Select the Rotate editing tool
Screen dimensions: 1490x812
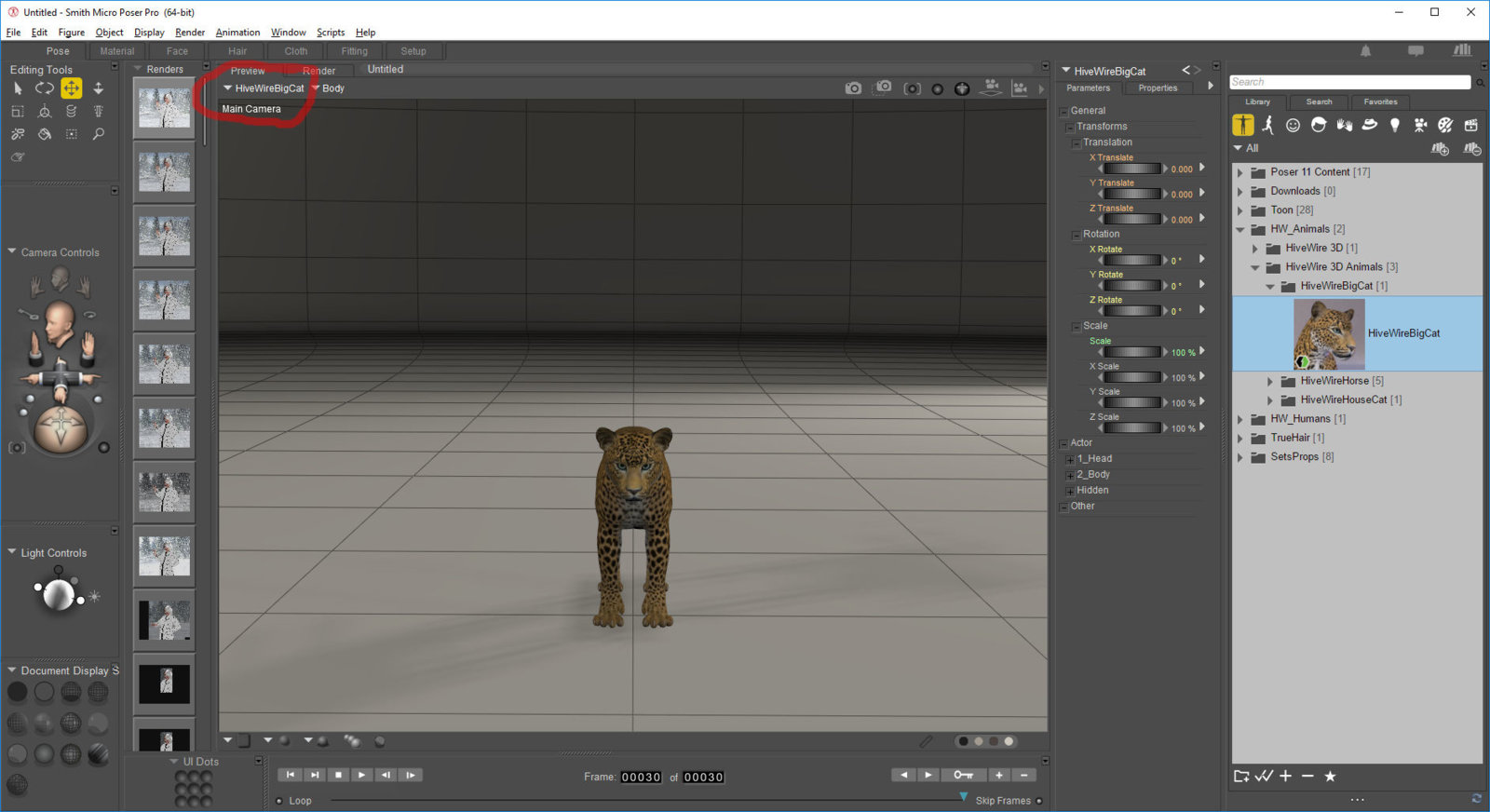(x=44, y=88)
